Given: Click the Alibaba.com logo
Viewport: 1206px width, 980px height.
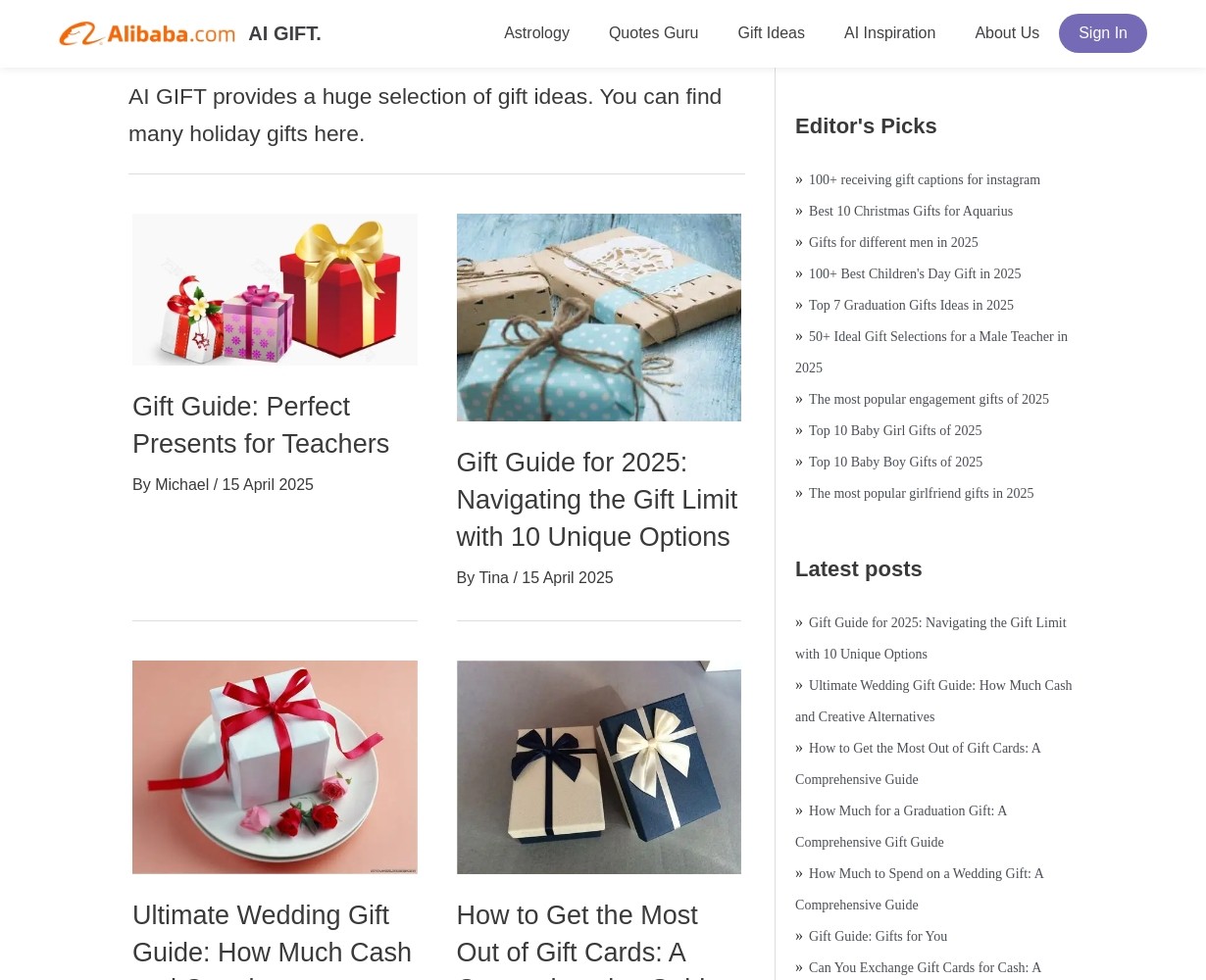Looking at the screenshot, I should (x=147, y=33).
